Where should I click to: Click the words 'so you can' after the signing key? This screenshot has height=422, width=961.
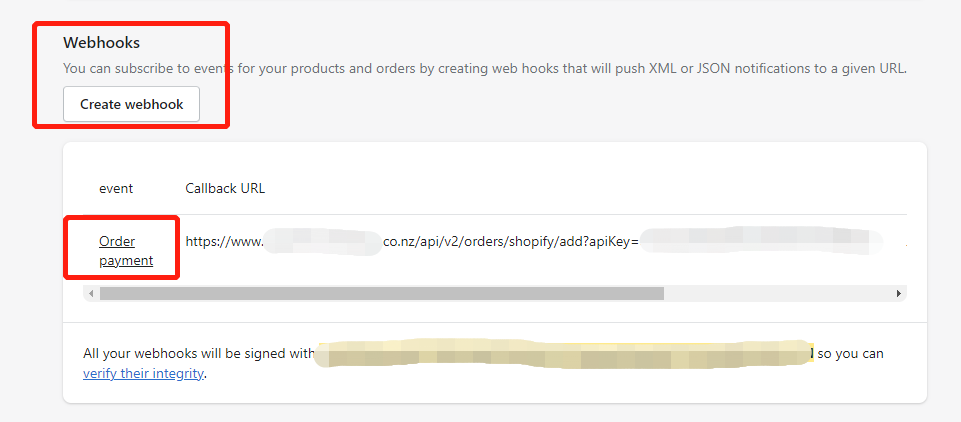[x=851, y=353]
